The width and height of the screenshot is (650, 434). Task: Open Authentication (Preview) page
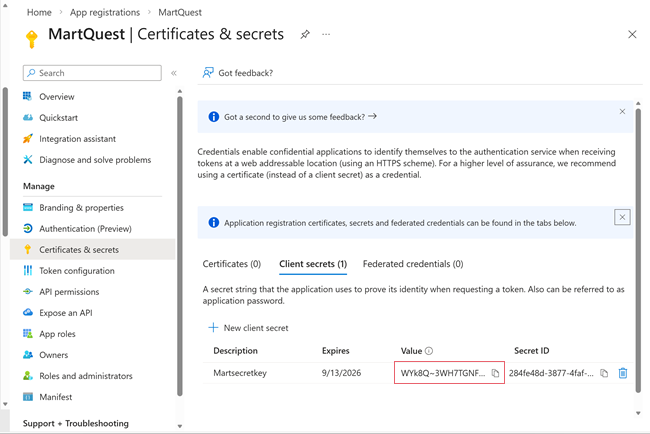click(85, 229)
